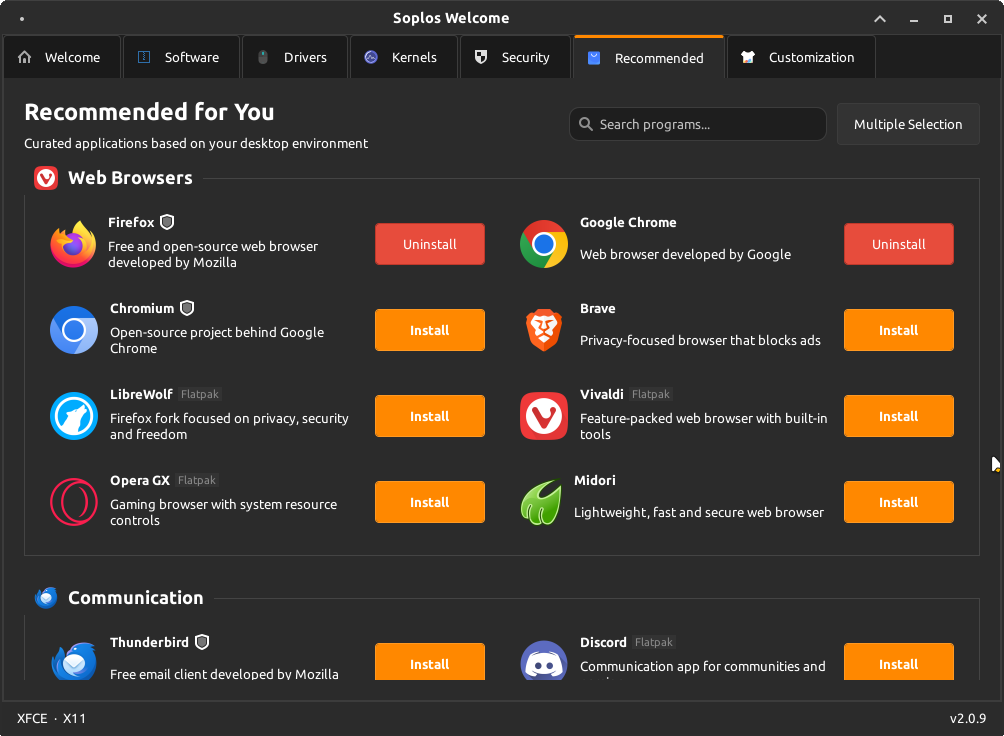Image resolution: width=1004 pixels, height=736 pixels.
Task: Click the Brave lion icon
Action: [x=544, y=330]
